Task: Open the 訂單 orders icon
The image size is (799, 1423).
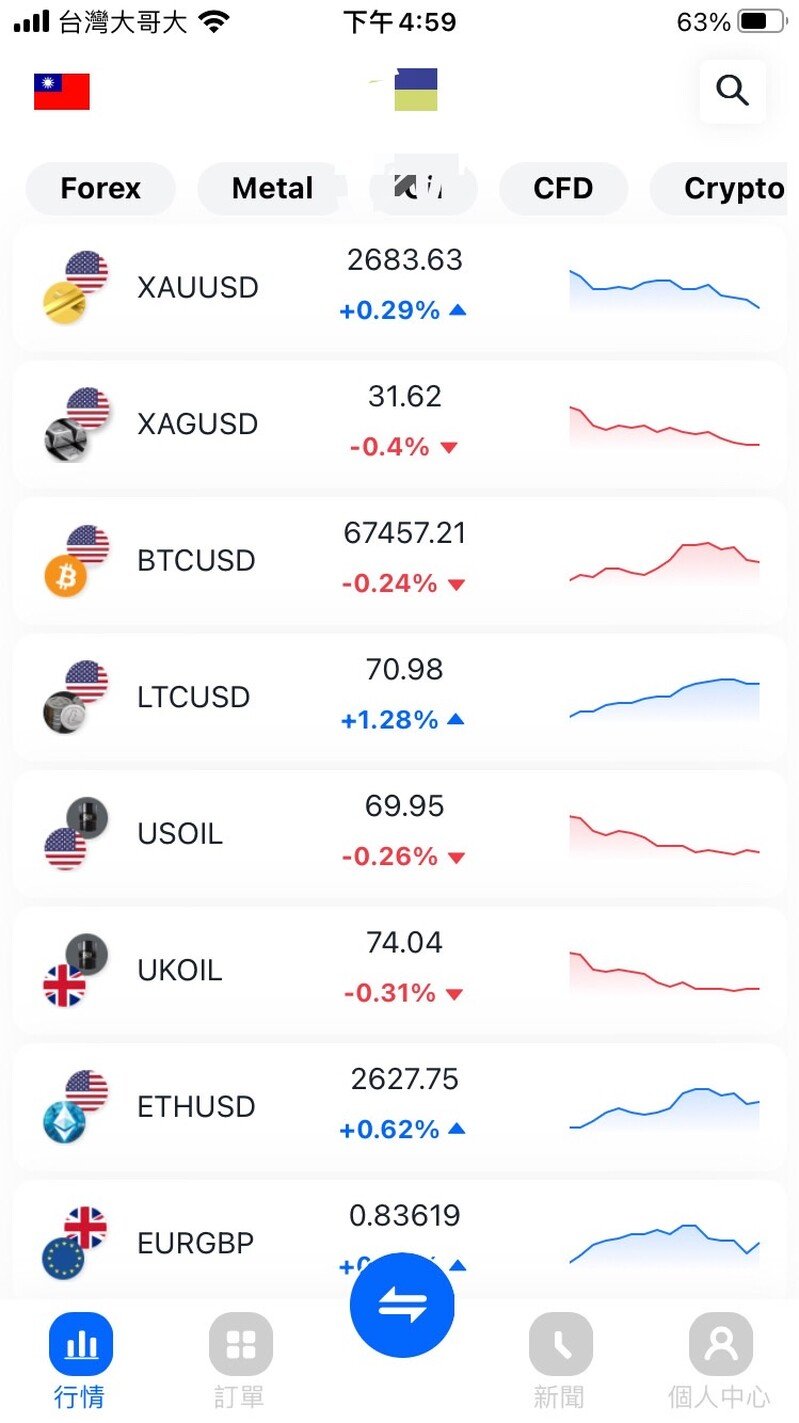Action: click(240, 1344)
